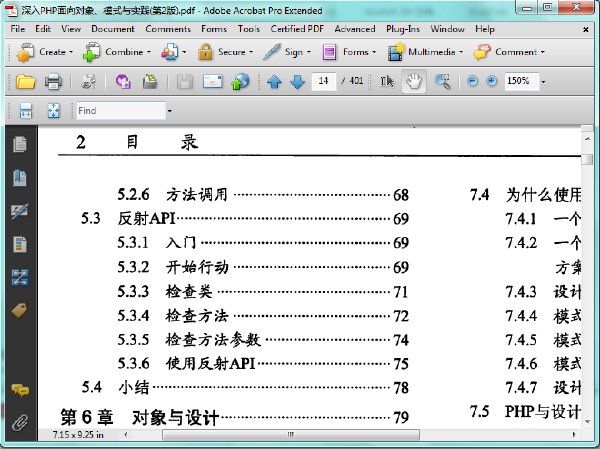Expand the Combine dropdown arrow
Viewport: 600px width, 449px height.
click(x=149, y=52)
